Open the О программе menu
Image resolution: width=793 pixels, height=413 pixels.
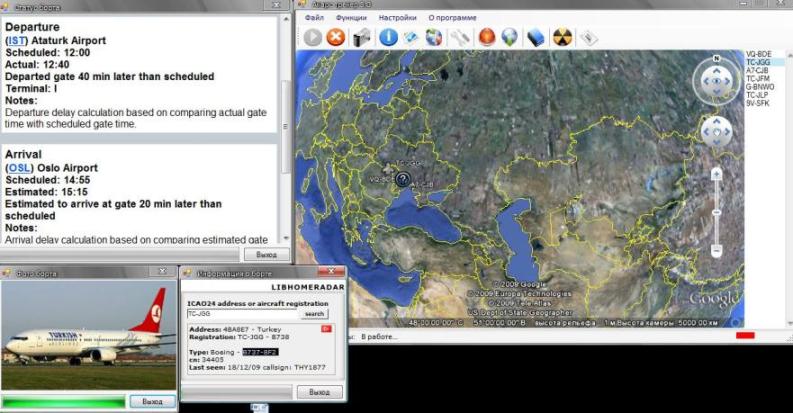[452, 18]
